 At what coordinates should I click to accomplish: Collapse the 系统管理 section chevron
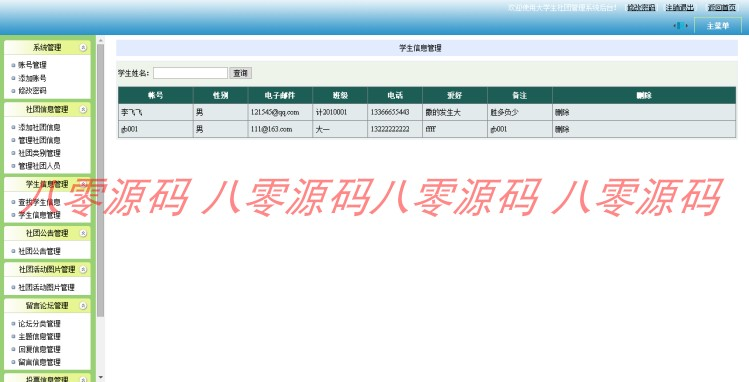(x=84, y=48)
